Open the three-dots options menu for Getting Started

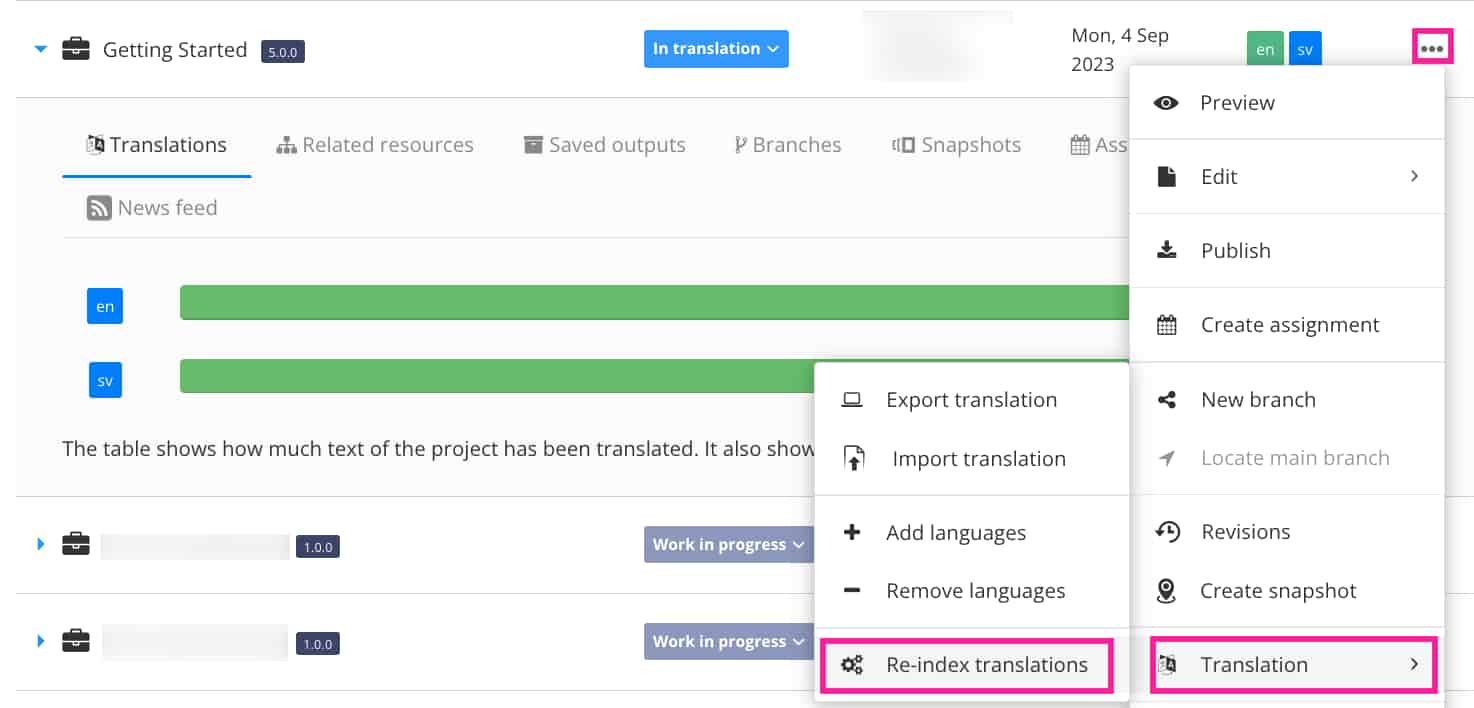tap(1433, 46)
